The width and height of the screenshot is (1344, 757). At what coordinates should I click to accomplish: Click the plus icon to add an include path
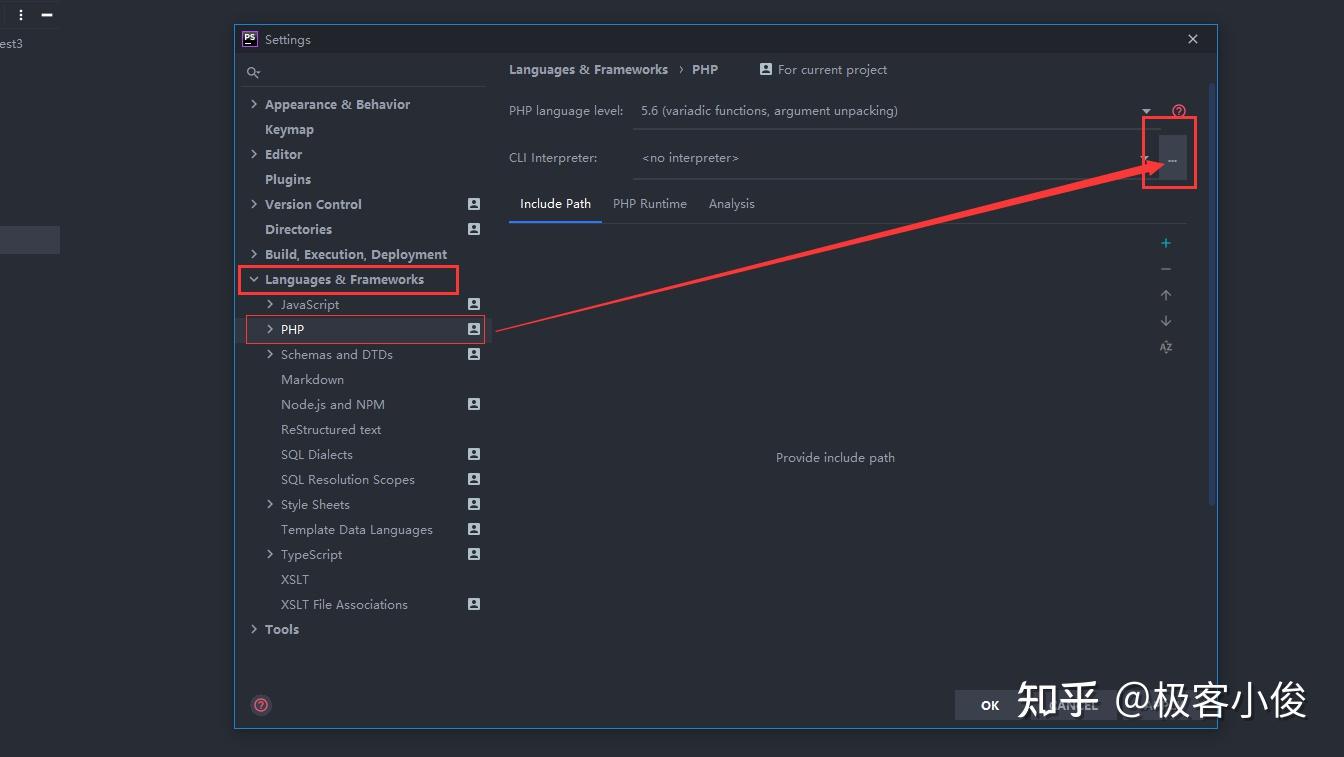1165,242
